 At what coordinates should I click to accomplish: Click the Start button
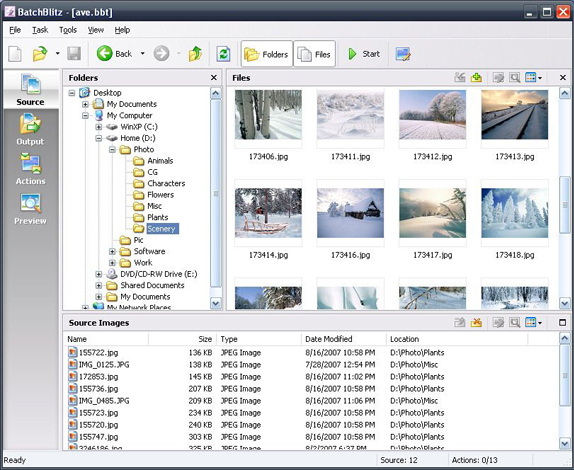(x=364, y=54)
